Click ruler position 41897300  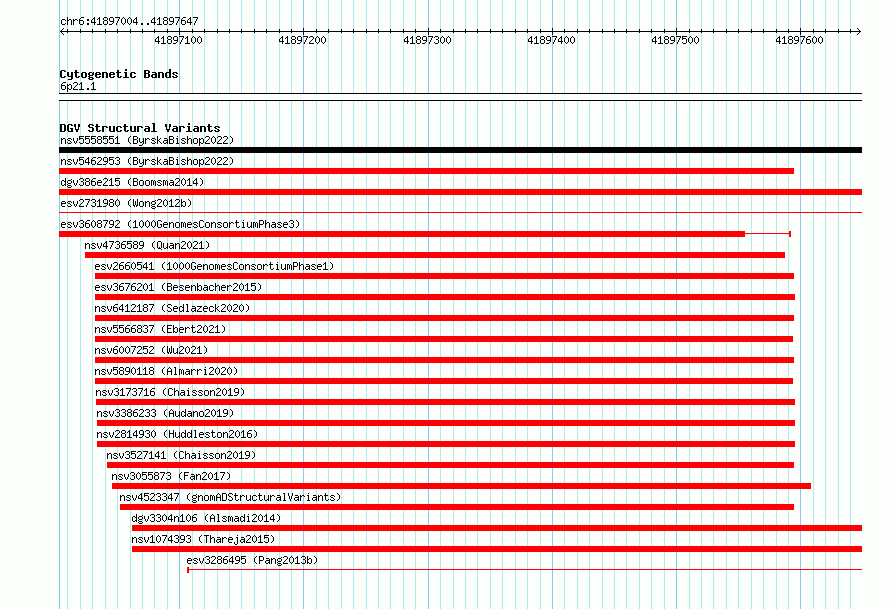point(427,40)
